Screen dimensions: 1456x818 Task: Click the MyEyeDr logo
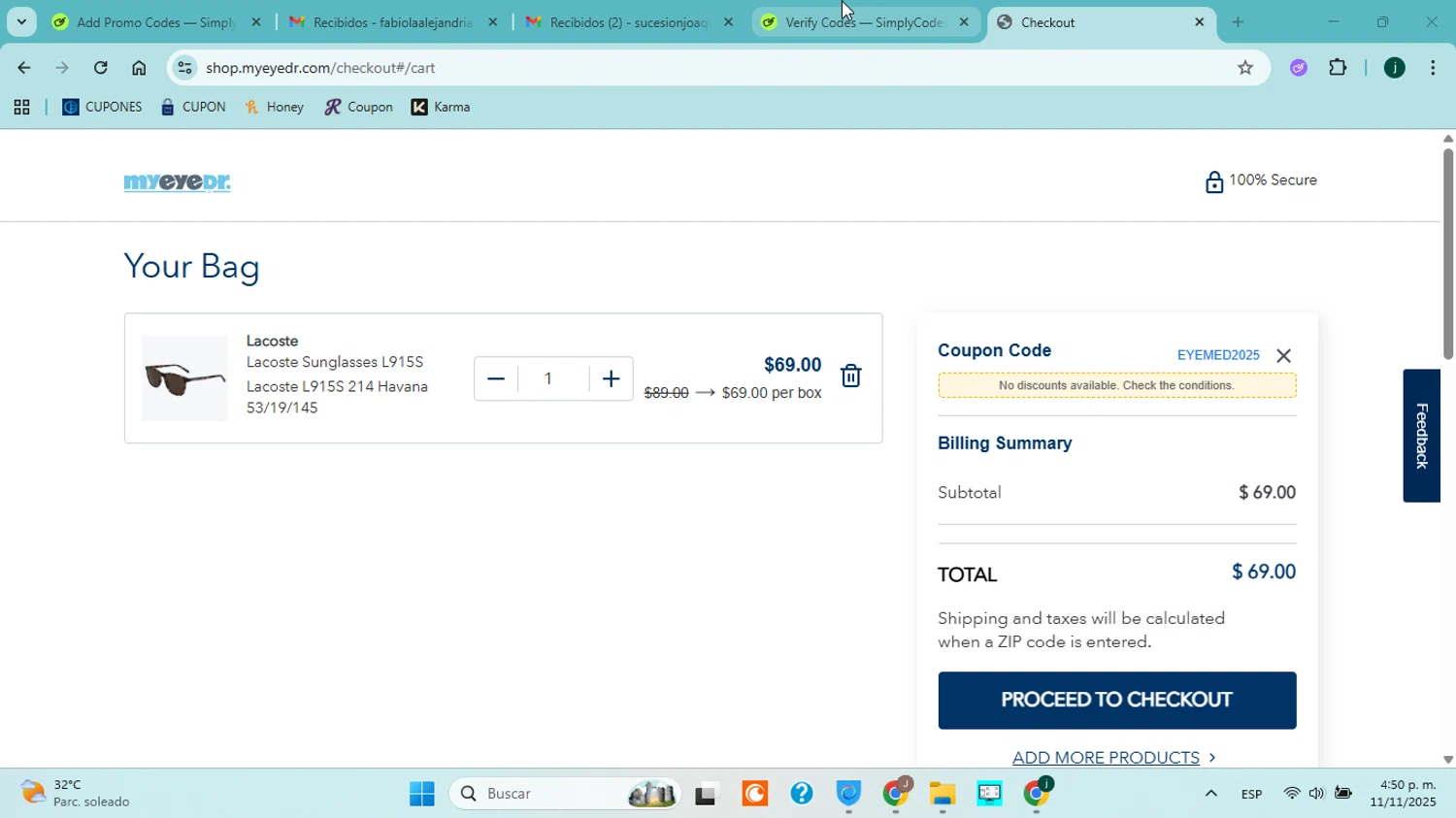(x=177, y=182)
